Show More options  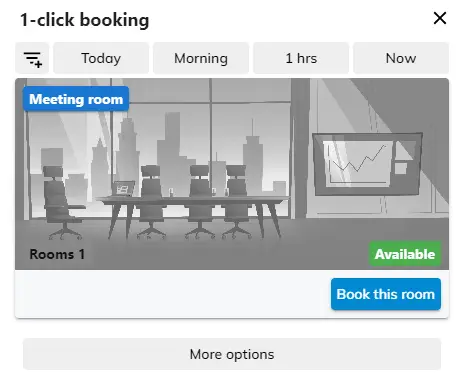[x=232, y=354]
